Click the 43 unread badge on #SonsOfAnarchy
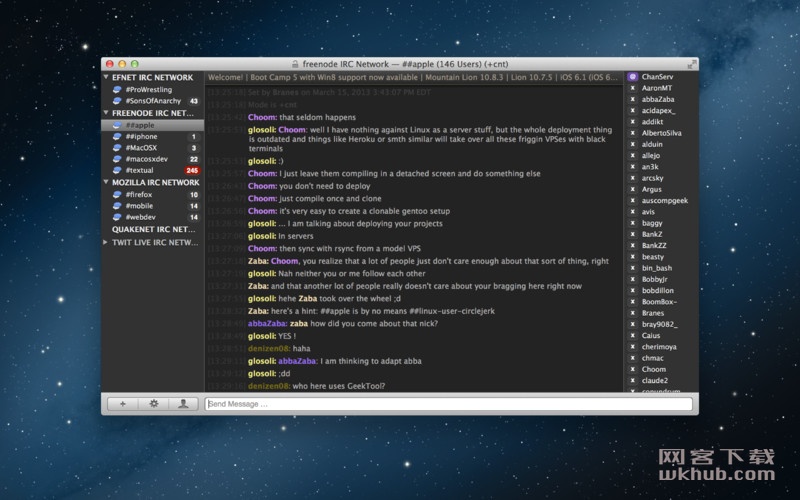Screen dimensions: 800x500 [194, 101]
